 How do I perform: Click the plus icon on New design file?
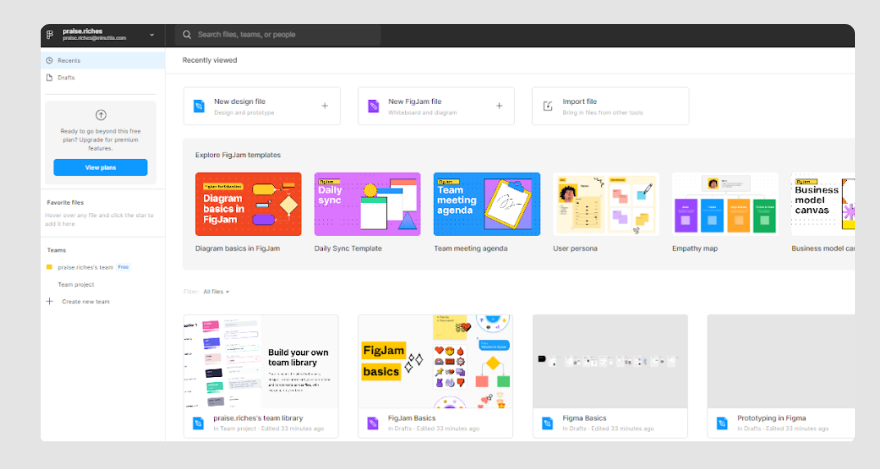pos(325,106)
